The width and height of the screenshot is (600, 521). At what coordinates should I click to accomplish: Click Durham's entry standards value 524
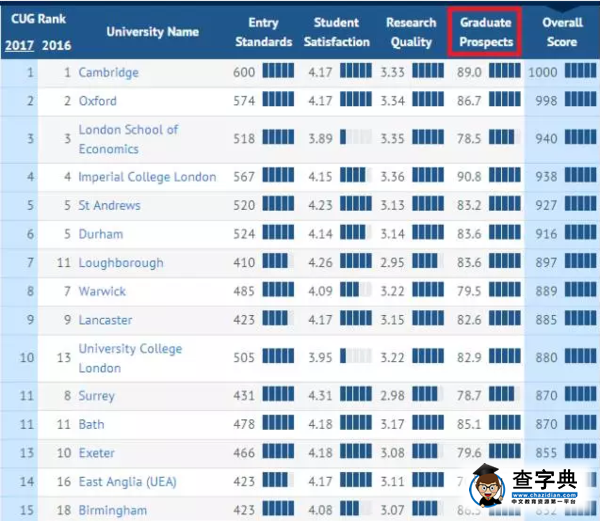pos(244,234)
